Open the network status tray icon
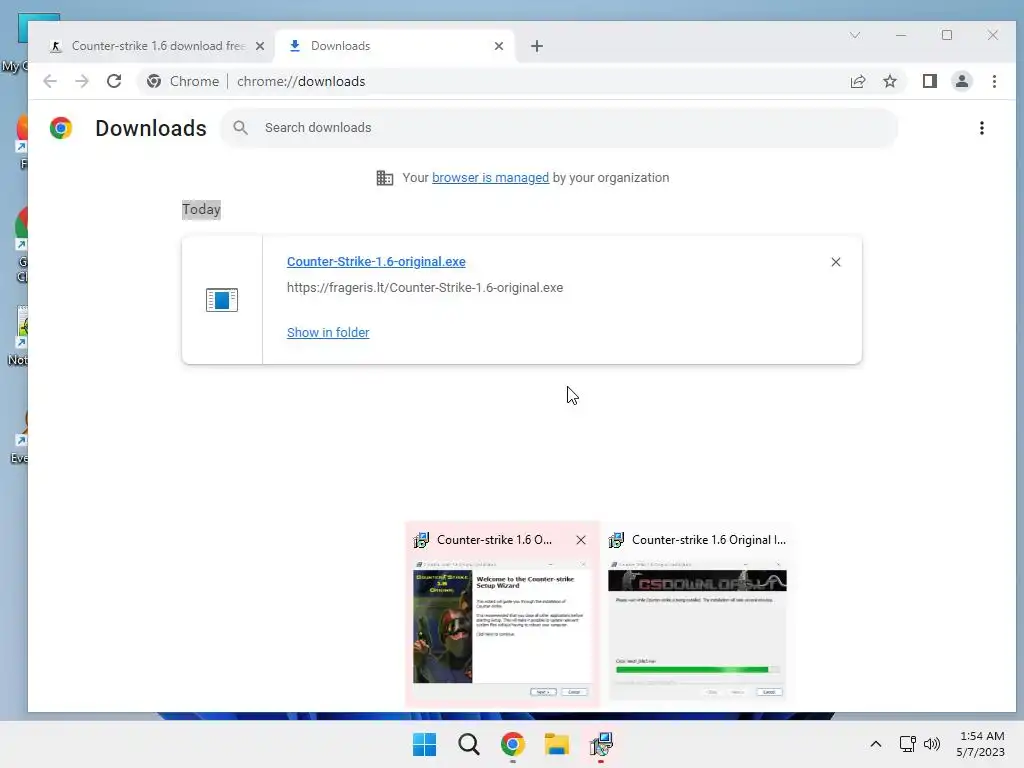Screen dimensions: 1024x768 click(907, 744)
